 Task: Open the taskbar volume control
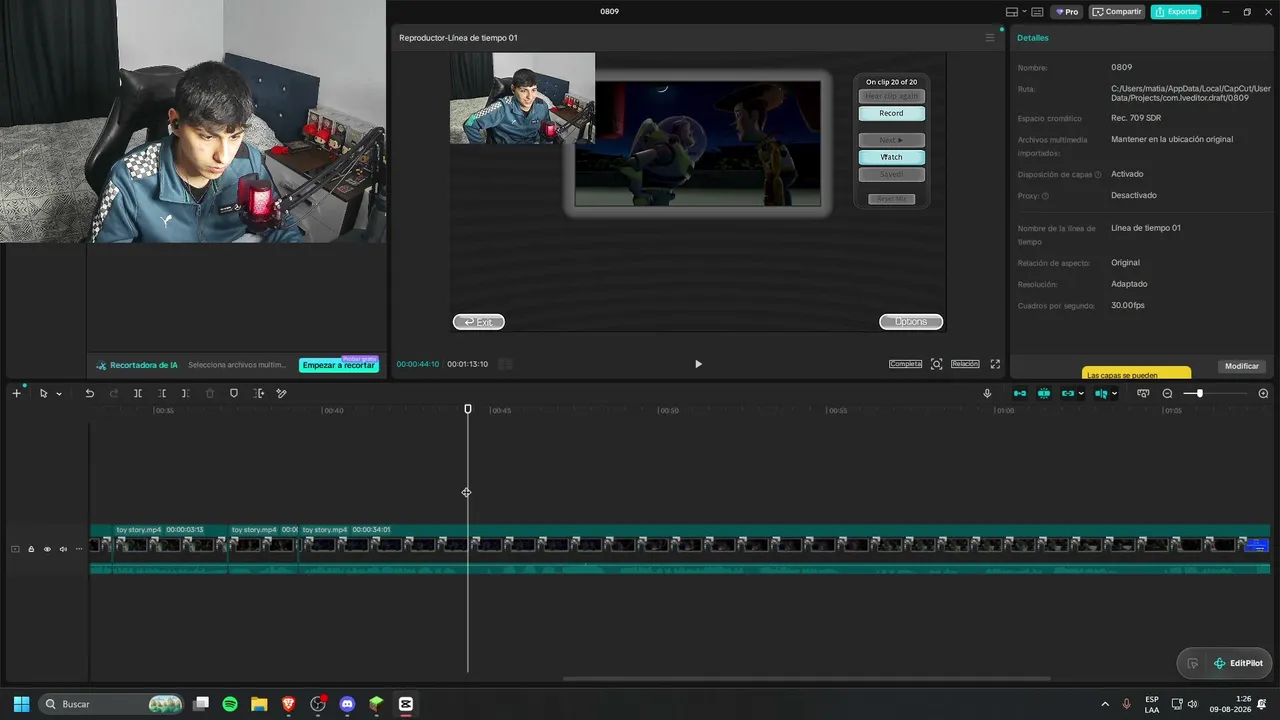coord(1192,704)
